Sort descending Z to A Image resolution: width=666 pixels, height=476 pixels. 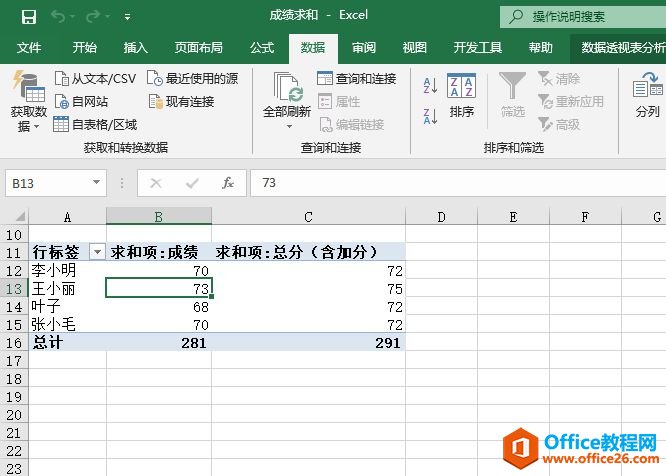click(x=430, y=116)
